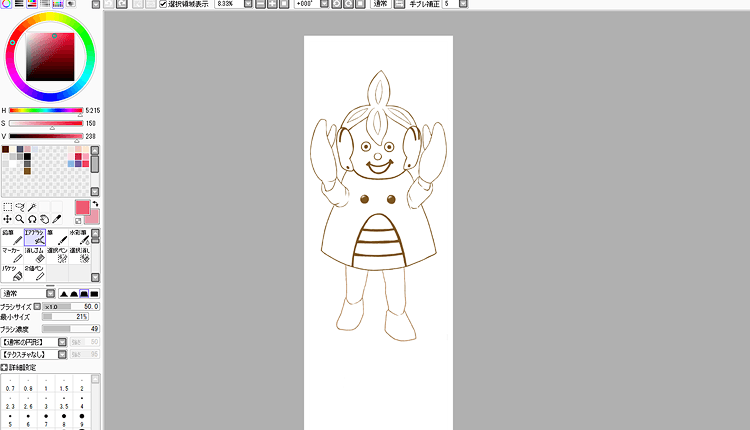Reset the canvas rotation
Screen dimensions: 750x430
click(361, 4)
